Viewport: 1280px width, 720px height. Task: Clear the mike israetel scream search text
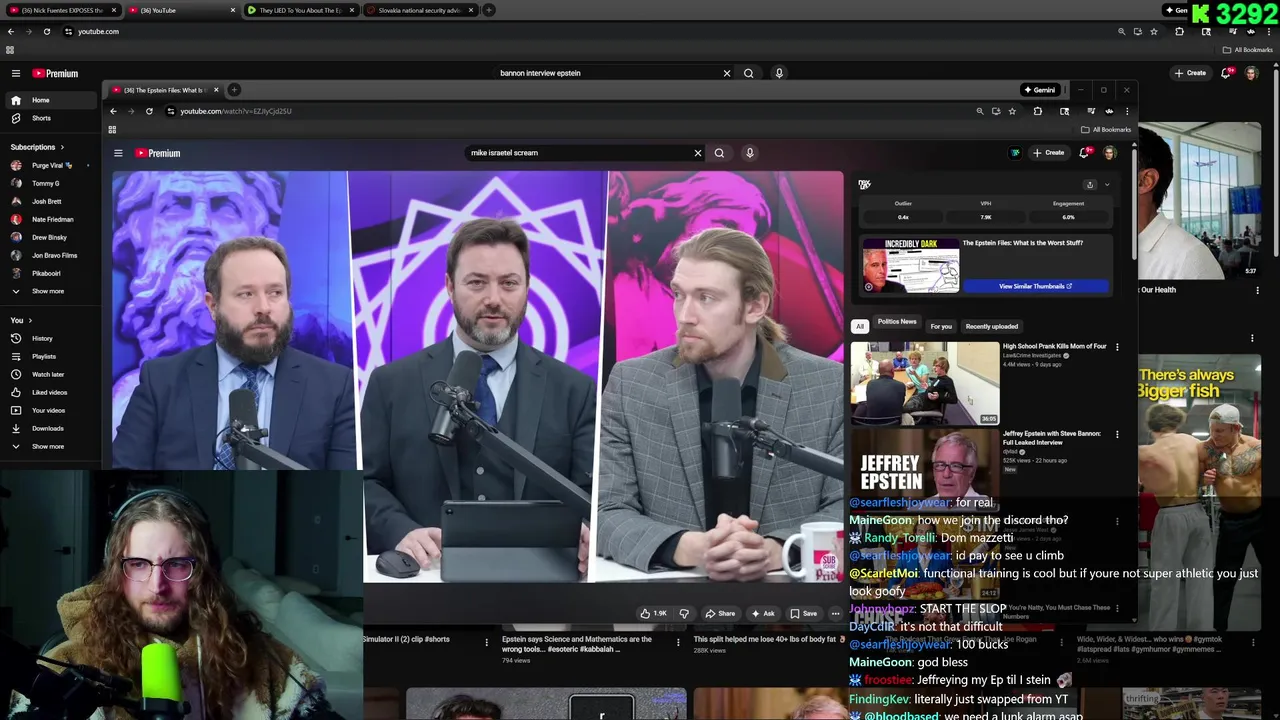click(x=698, y=153)
